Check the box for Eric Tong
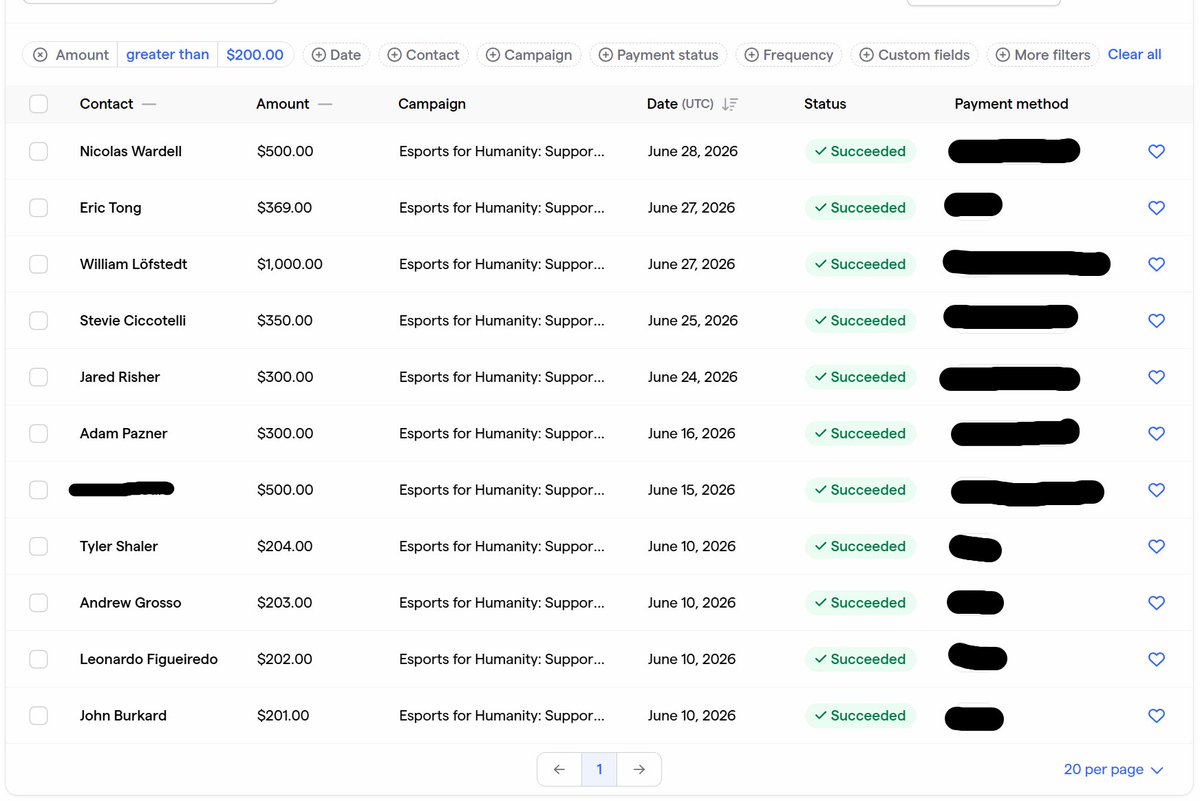 (x=38, y=208)
